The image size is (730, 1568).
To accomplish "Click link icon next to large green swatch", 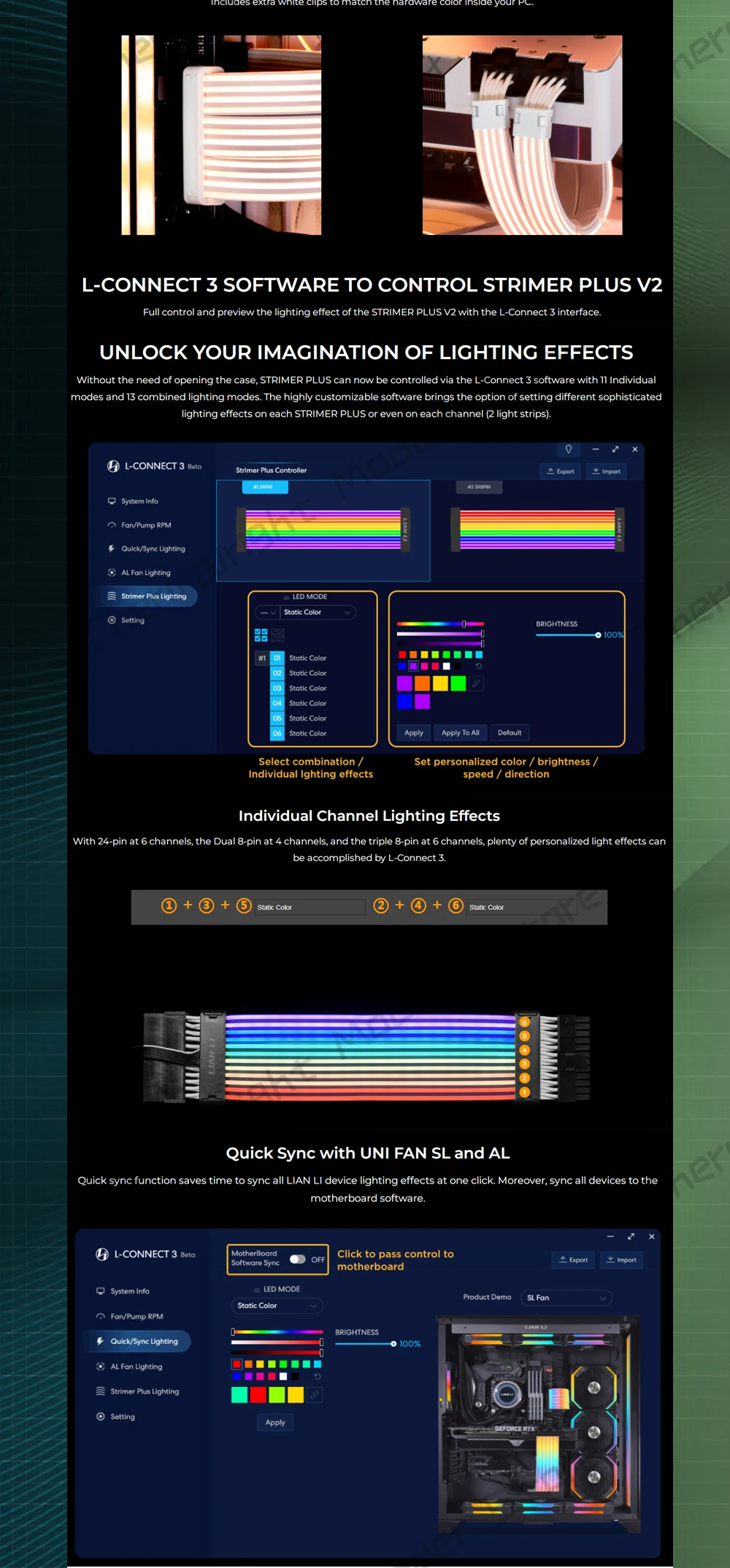I will (x=476, y=684).
